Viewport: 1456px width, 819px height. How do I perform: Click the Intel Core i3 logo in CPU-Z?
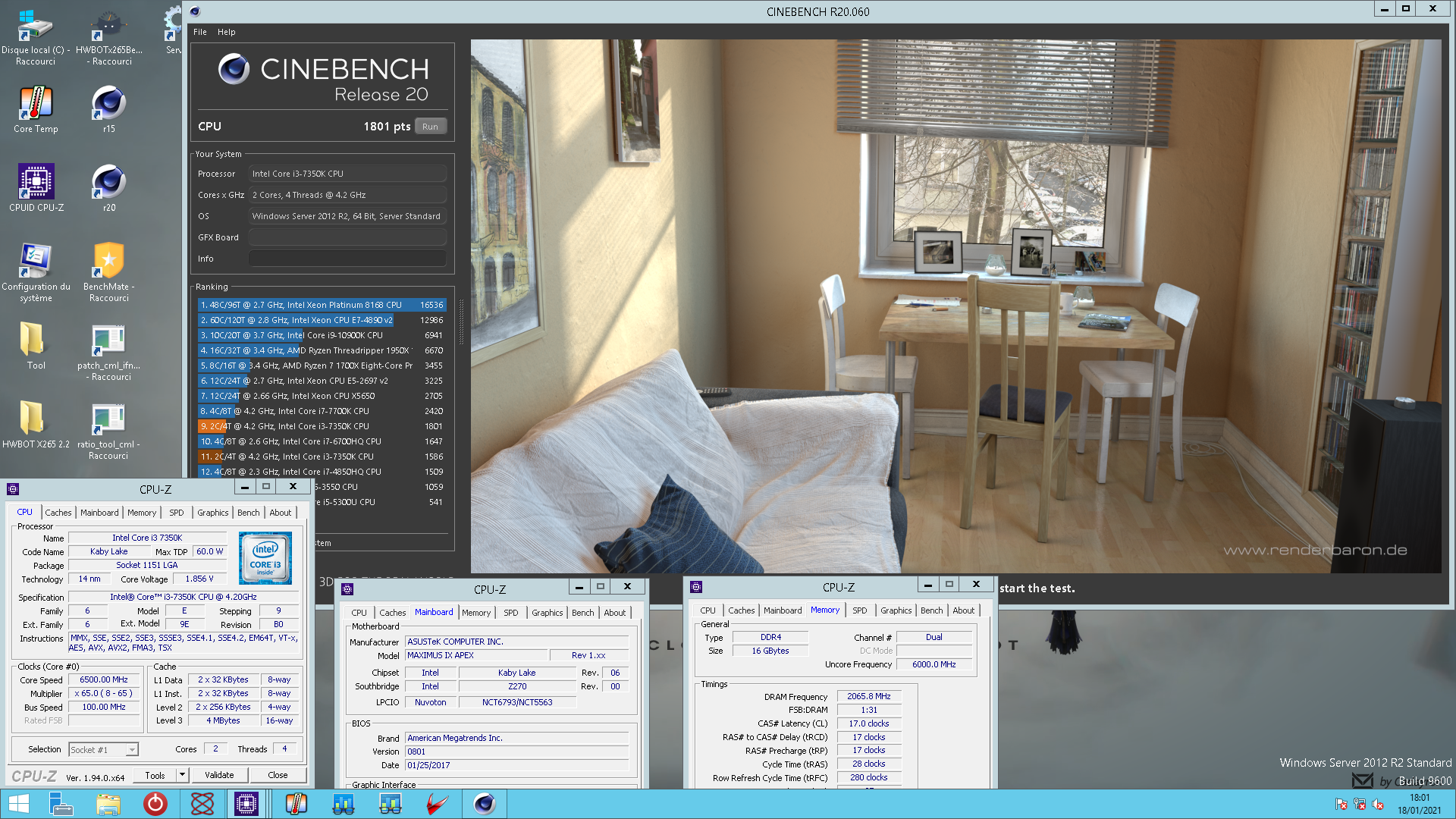[x=265, y=558]
